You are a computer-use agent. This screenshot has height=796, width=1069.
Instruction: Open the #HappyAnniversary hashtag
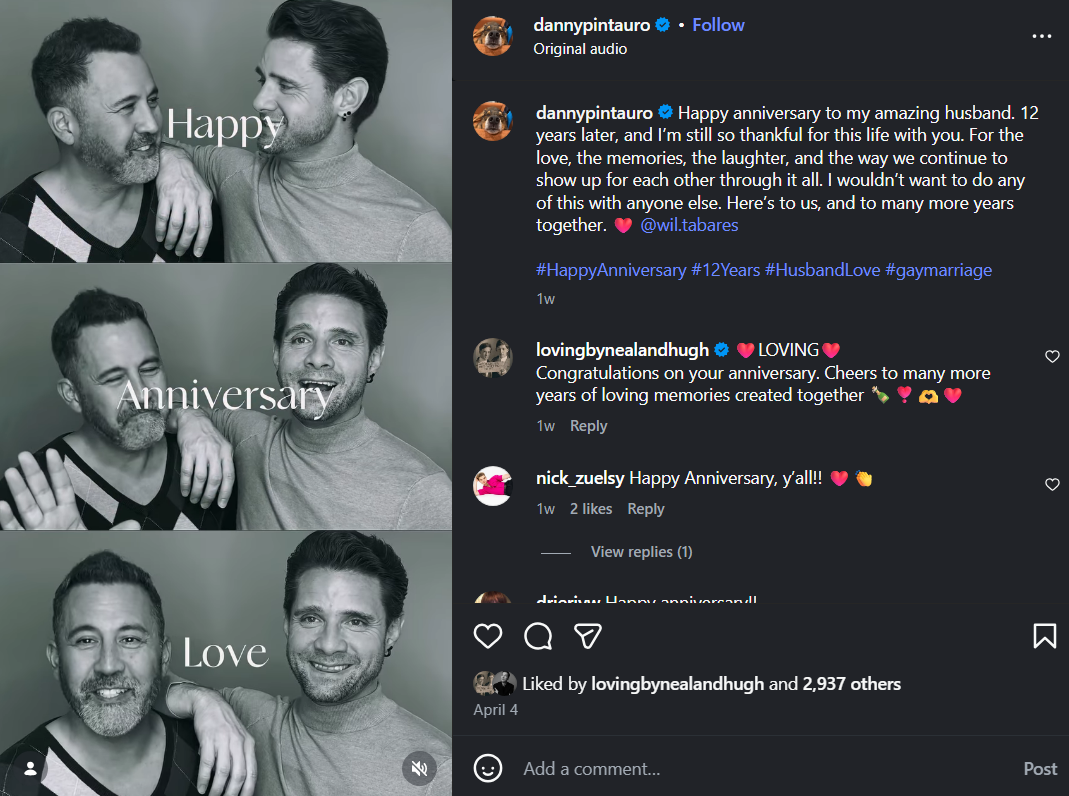coord(610,270)
